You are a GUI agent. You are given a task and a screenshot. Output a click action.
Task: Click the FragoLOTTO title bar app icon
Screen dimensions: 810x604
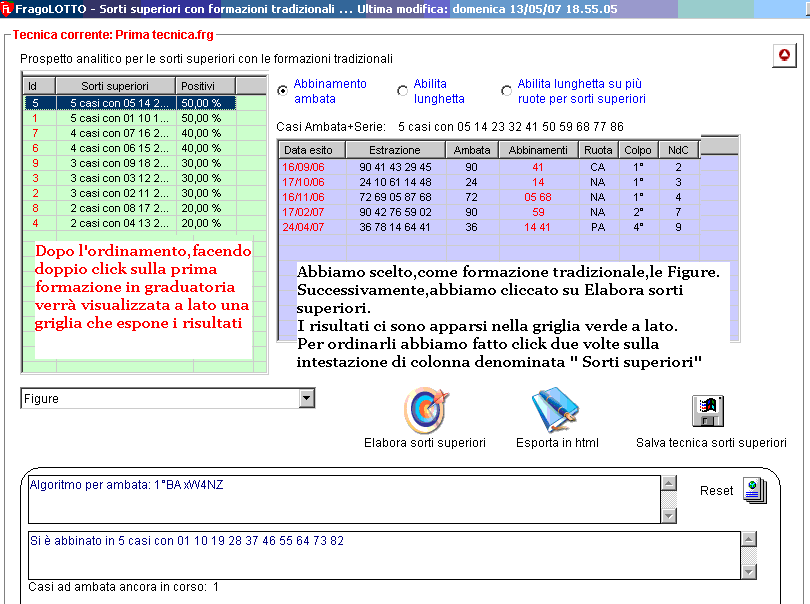tap(8, 9)
